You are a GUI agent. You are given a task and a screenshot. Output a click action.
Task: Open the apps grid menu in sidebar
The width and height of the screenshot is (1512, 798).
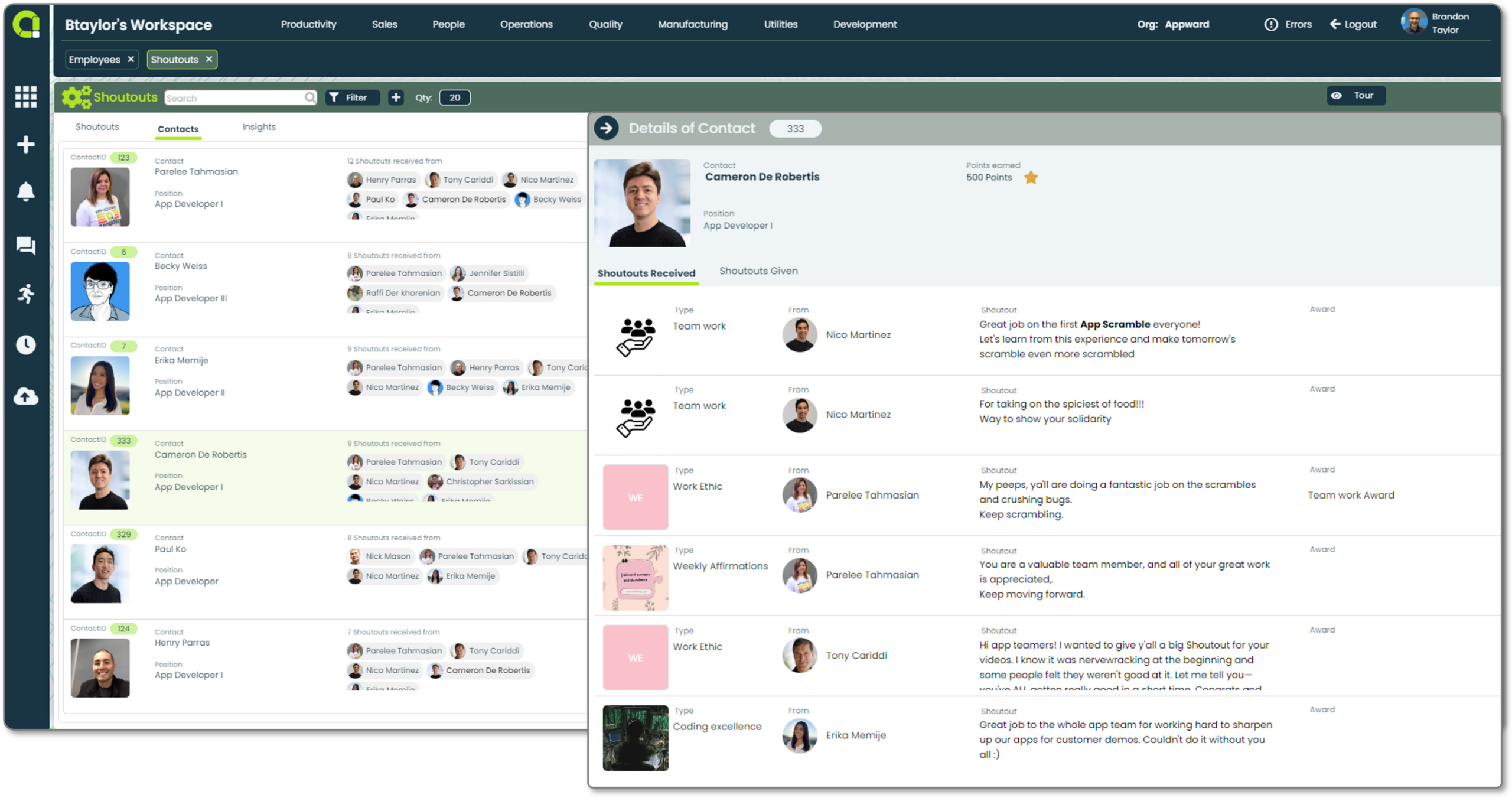point(26,96)
